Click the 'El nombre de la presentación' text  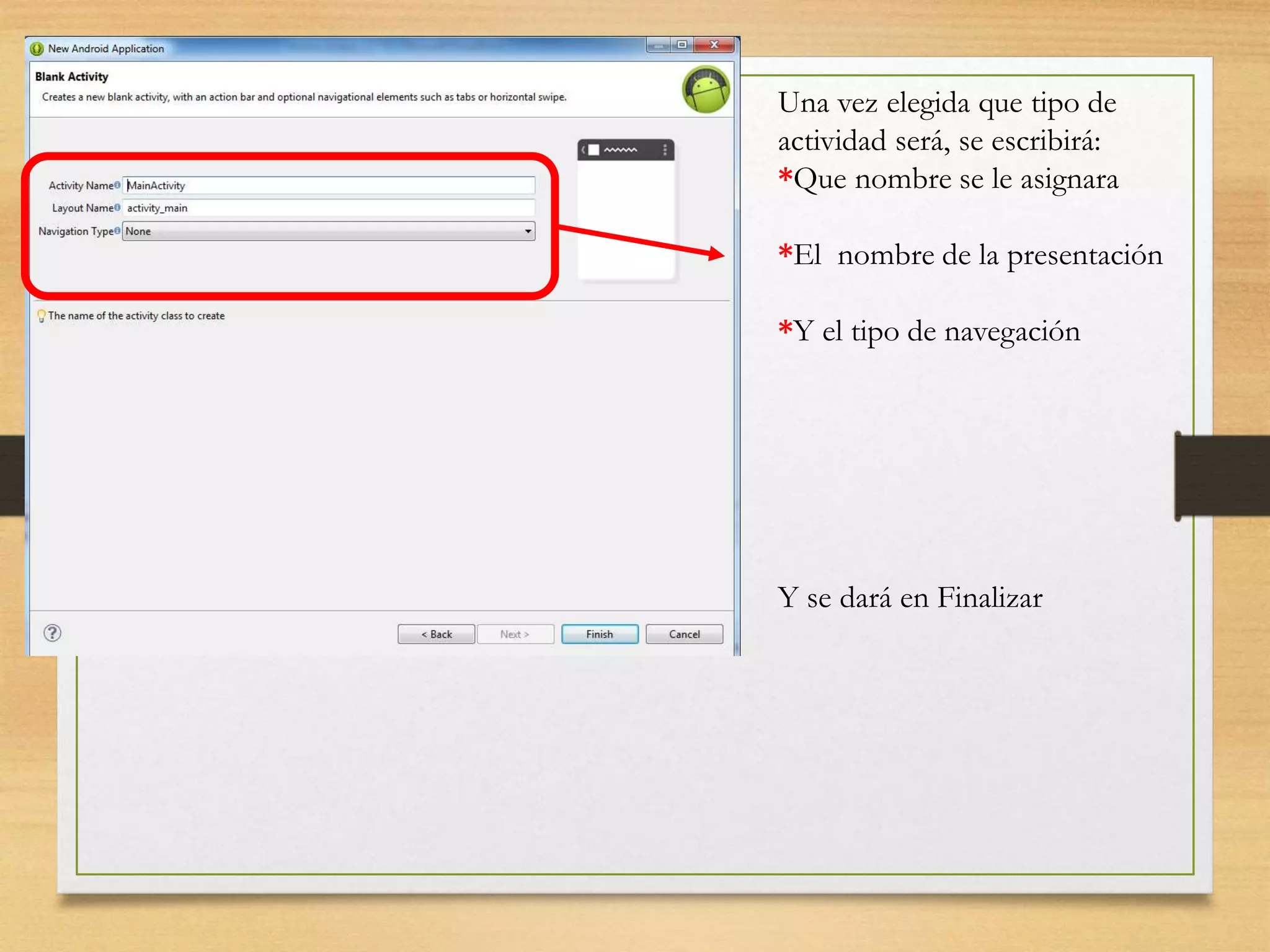[x=979, y=255]
